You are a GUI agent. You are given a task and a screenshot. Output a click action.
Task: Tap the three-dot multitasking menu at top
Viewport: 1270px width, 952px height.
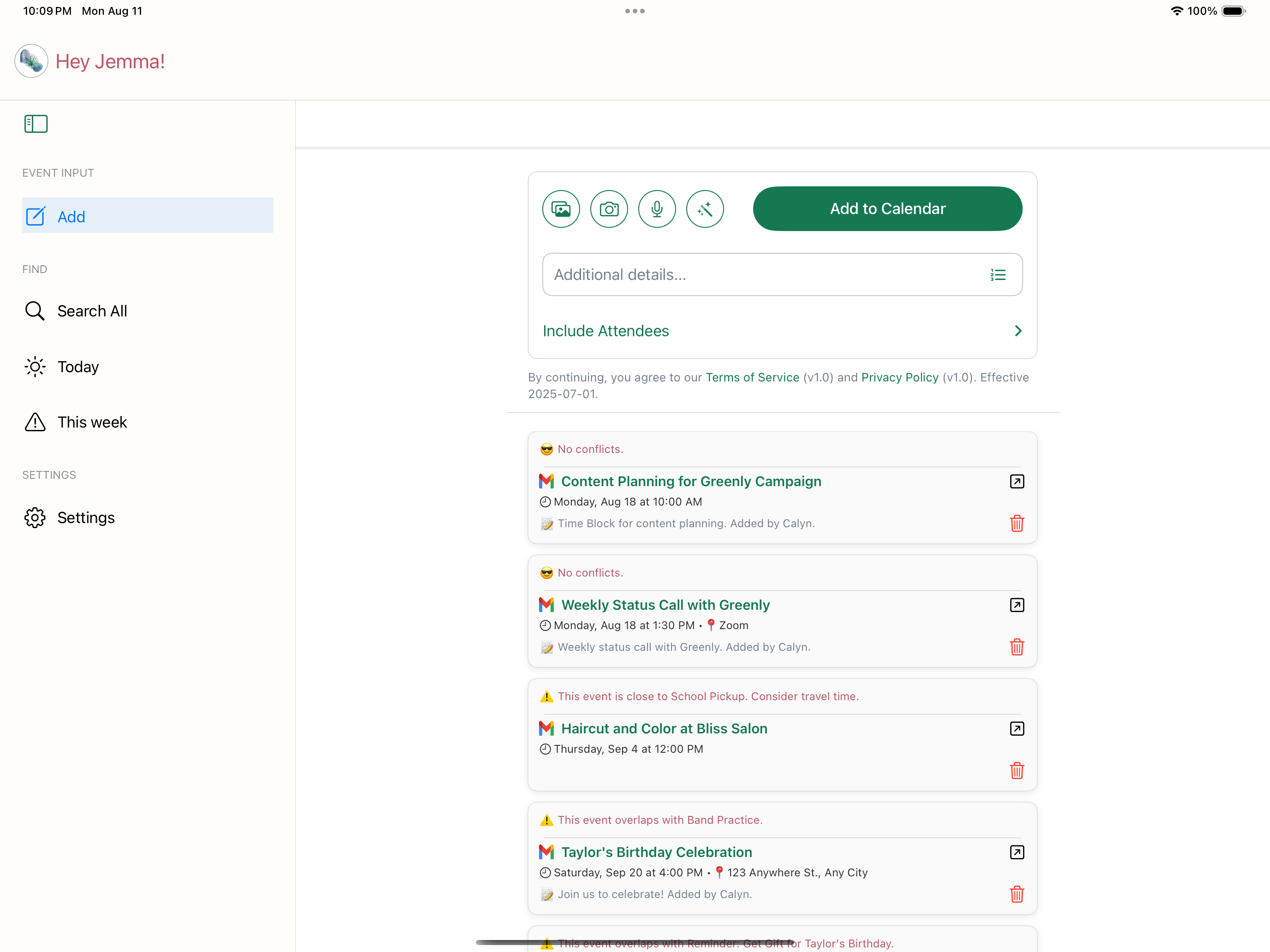click(635, 11)
